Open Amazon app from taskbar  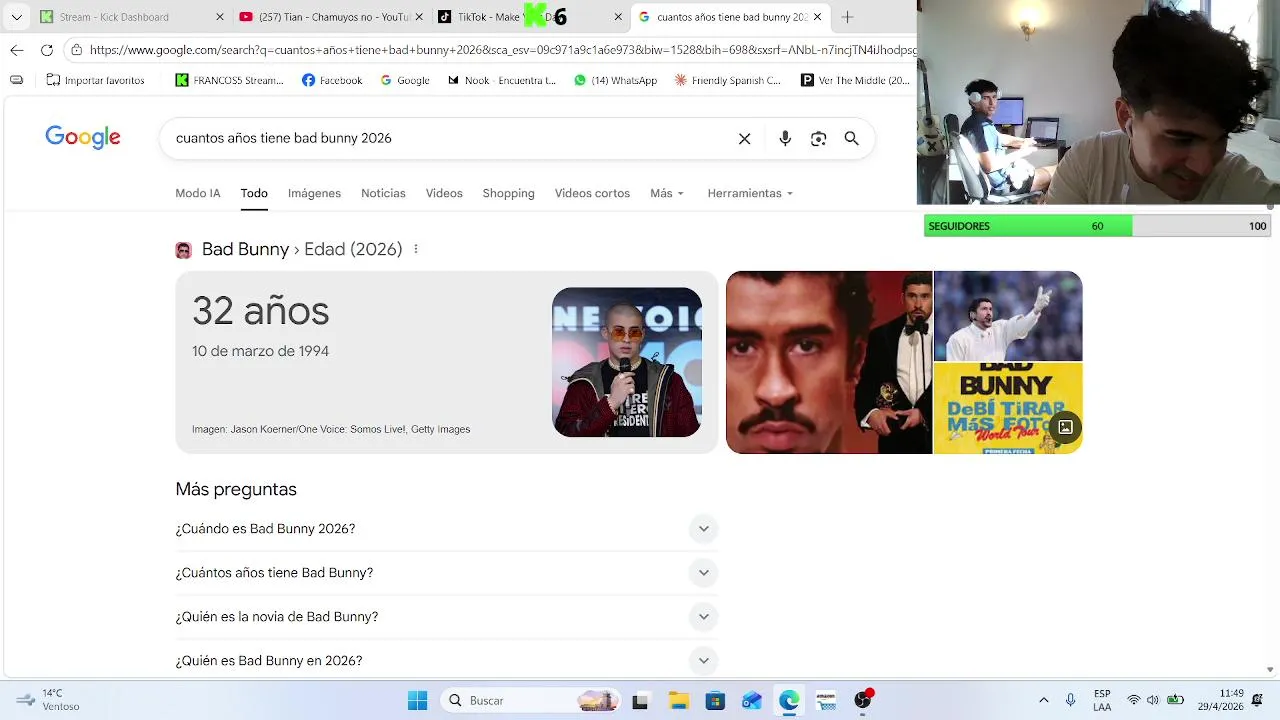(x=826, y=701)
